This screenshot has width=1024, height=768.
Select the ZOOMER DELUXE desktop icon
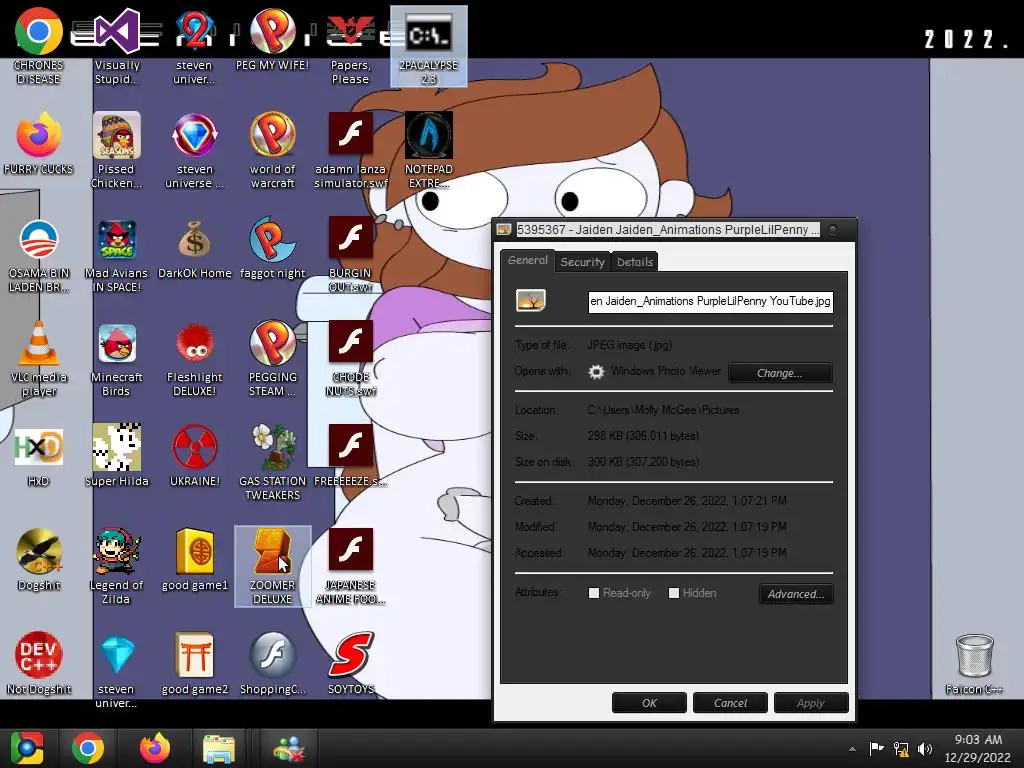tap(272, 566)
